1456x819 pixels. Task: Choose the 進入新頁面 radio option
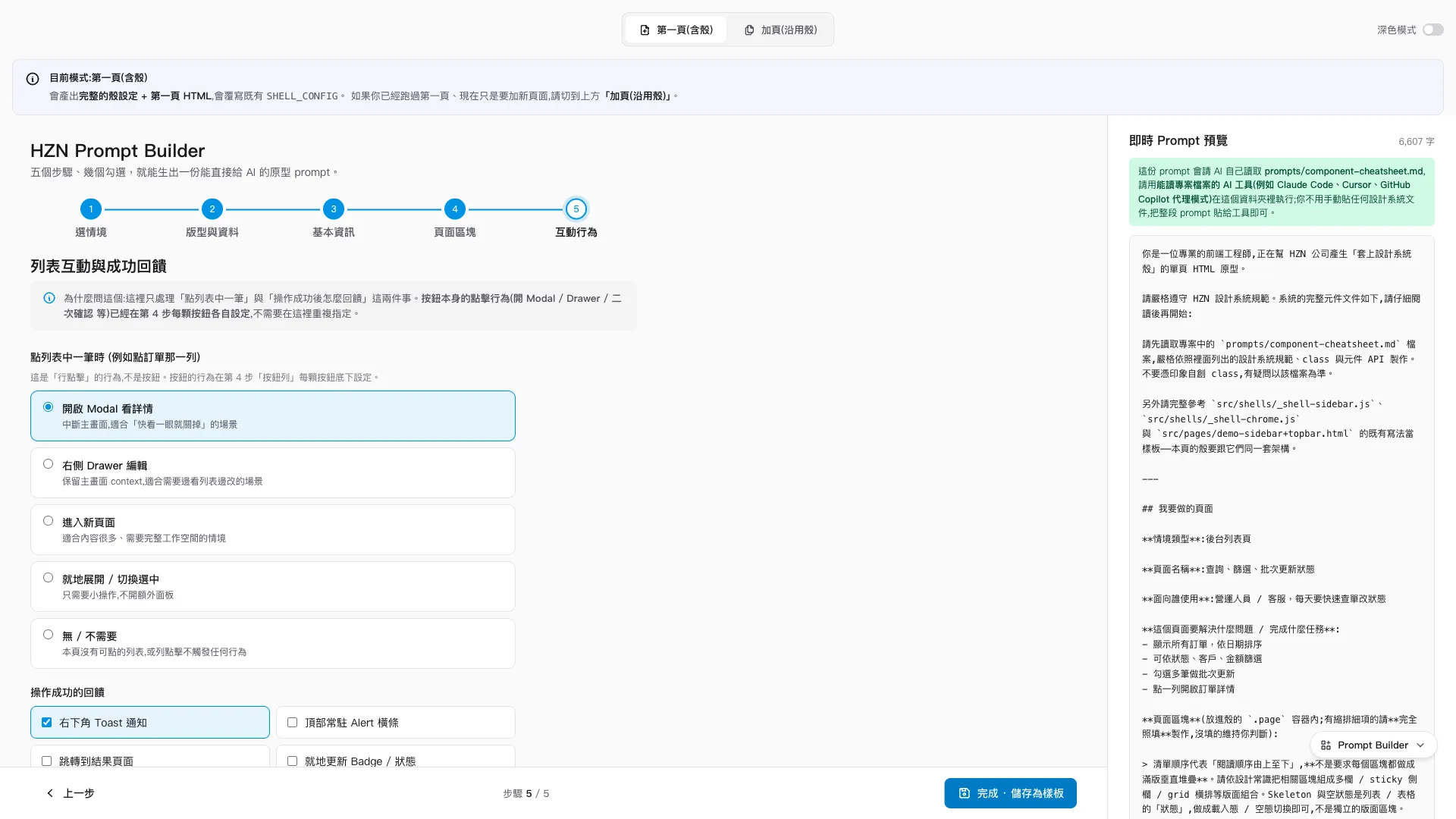click(x=273, y=529)
